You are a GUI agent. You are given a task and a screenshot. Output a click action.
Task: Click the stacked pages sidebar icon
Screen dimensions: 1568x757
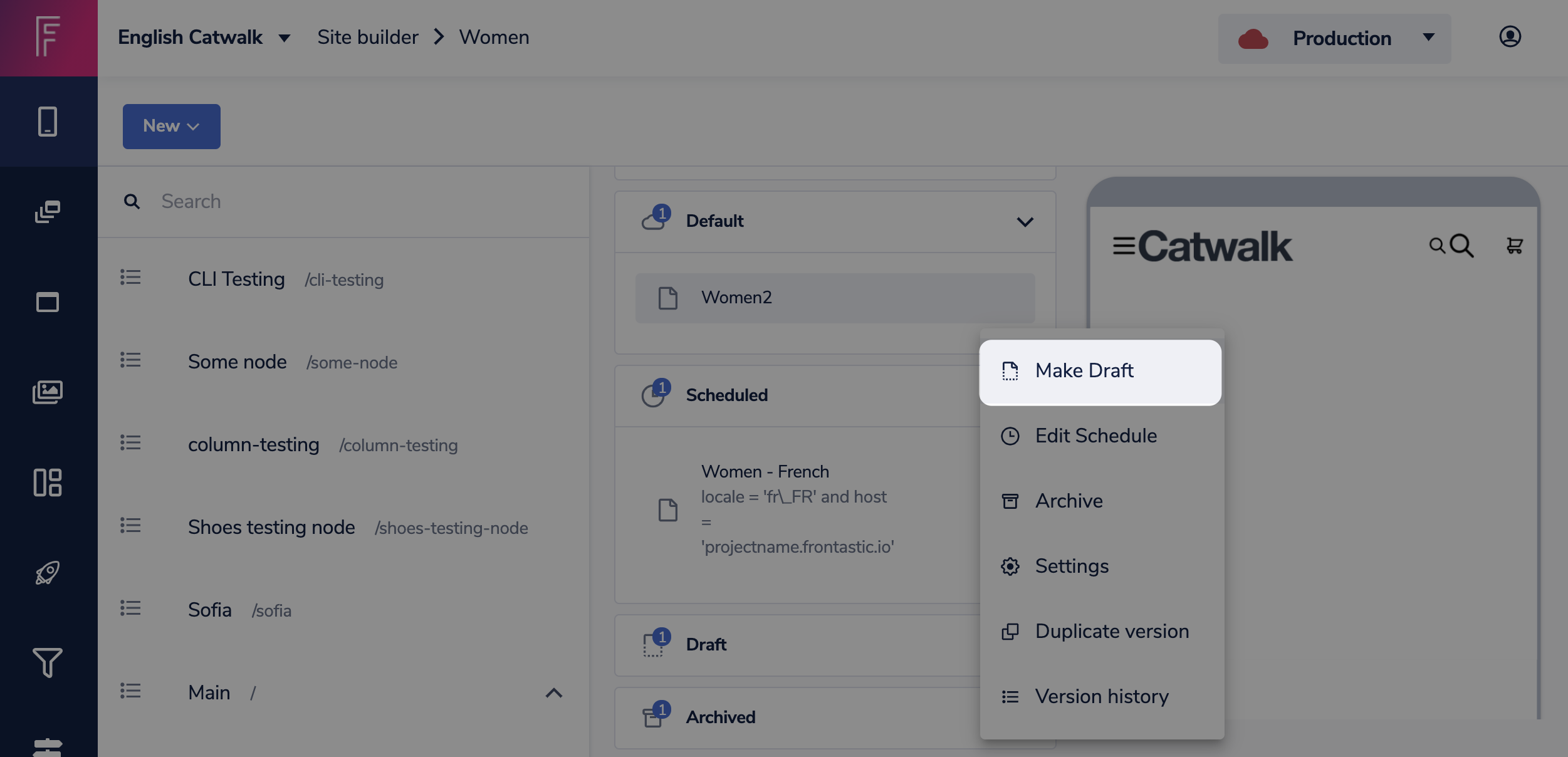pos(48,212)
